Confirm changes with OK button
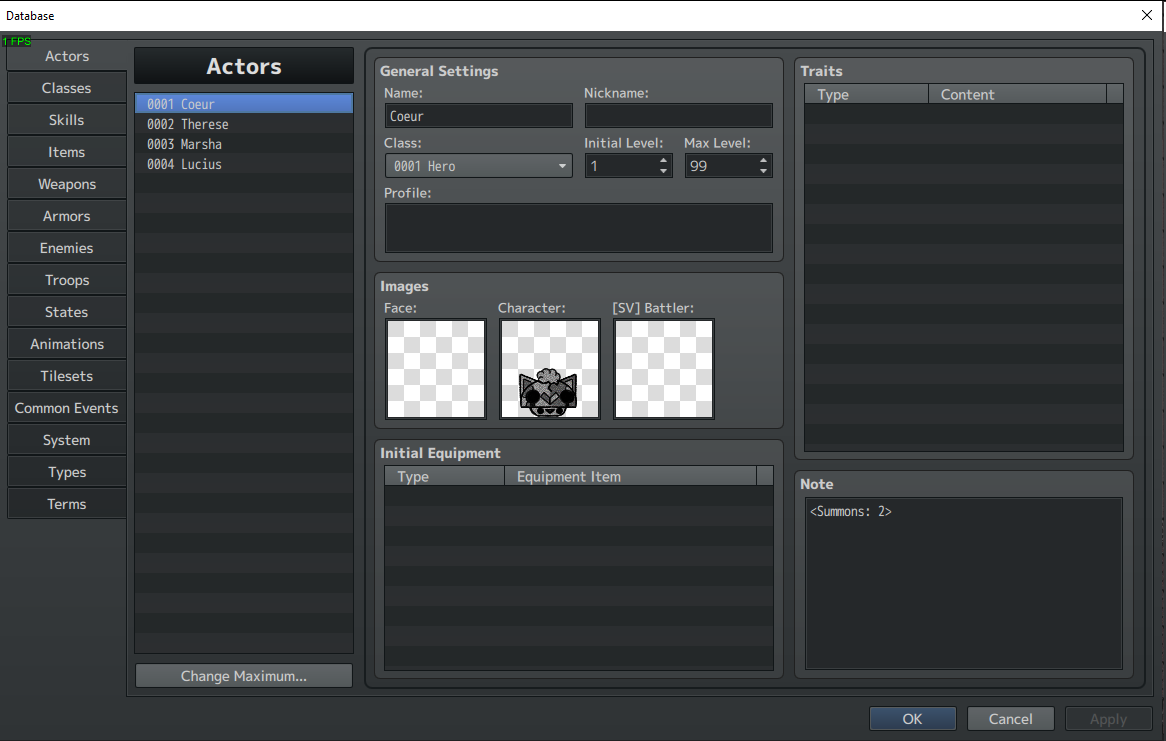The image size is (1166, 741). tap(912, 719)
